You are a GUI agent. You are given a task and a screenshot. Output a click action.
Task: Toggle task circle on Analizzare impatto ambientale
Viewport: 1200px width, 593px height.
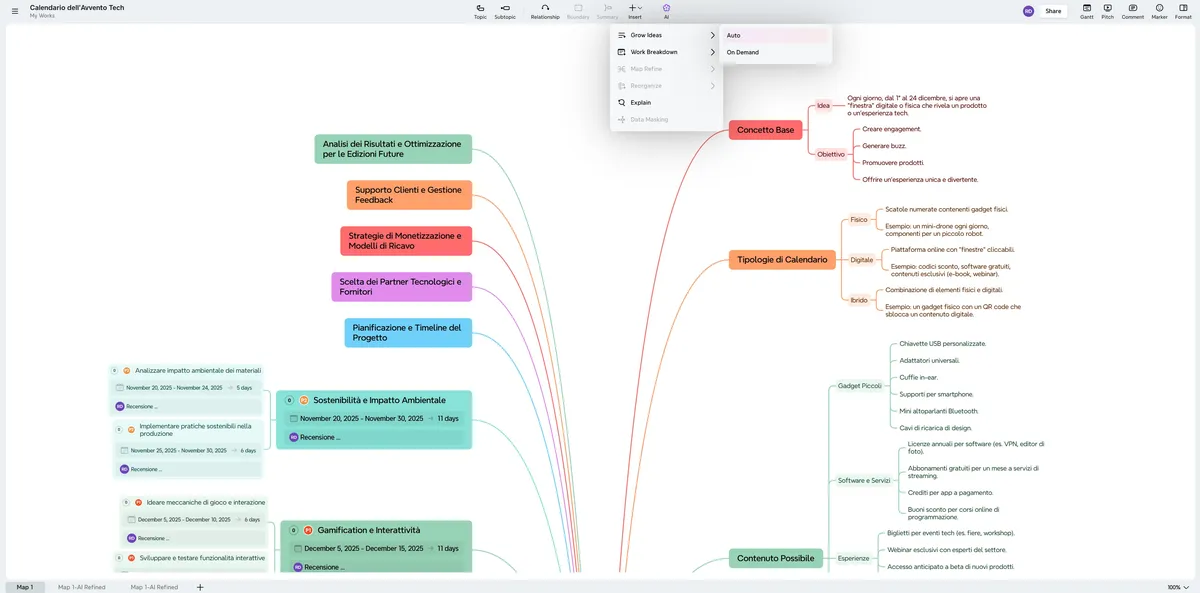115,370
